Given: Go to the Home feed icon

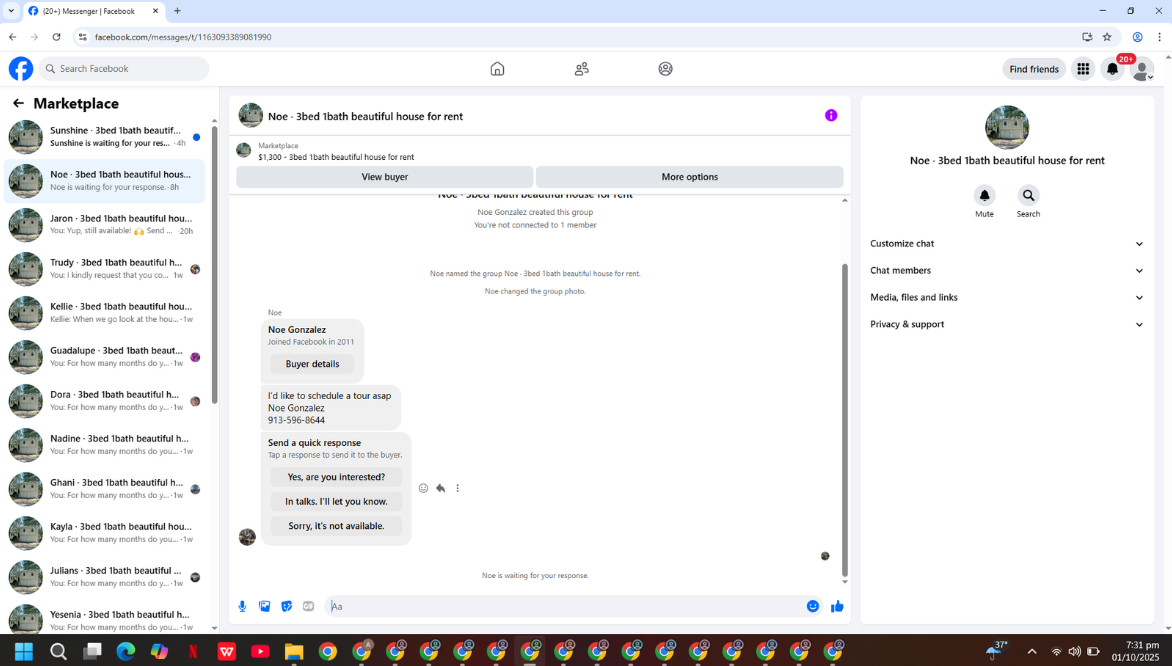Looking at the screenshot, I should [x=497, y=69].
